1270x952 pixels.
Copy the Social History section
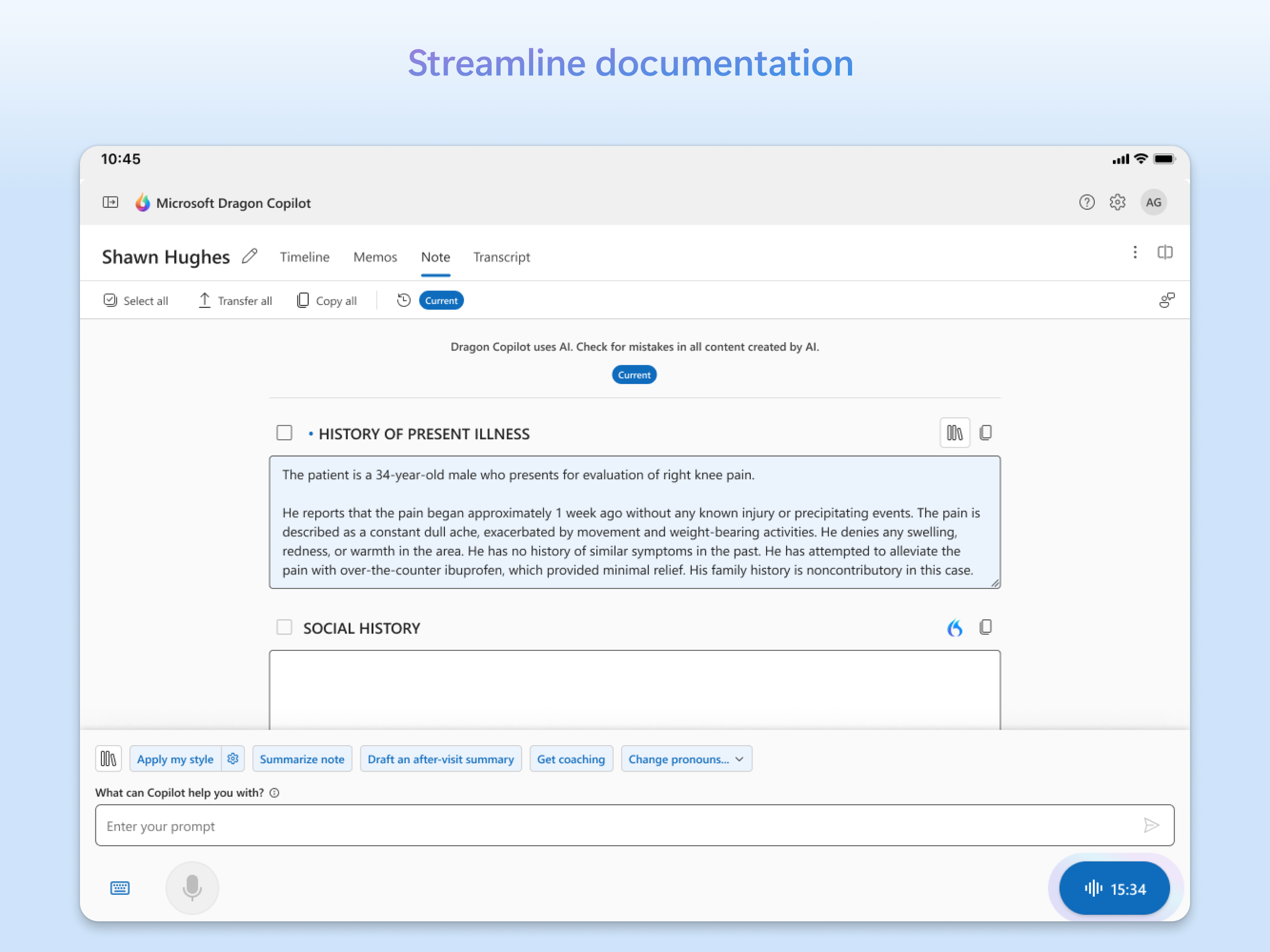pos(986,627)
